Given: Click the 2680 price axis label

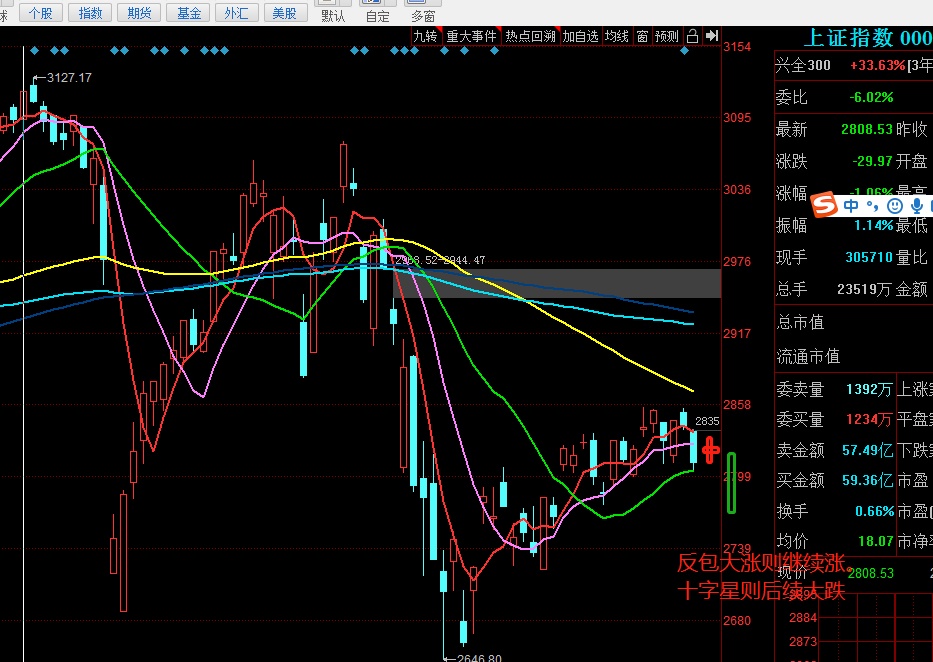Looking at the screenshot, I should coord(737,621).
